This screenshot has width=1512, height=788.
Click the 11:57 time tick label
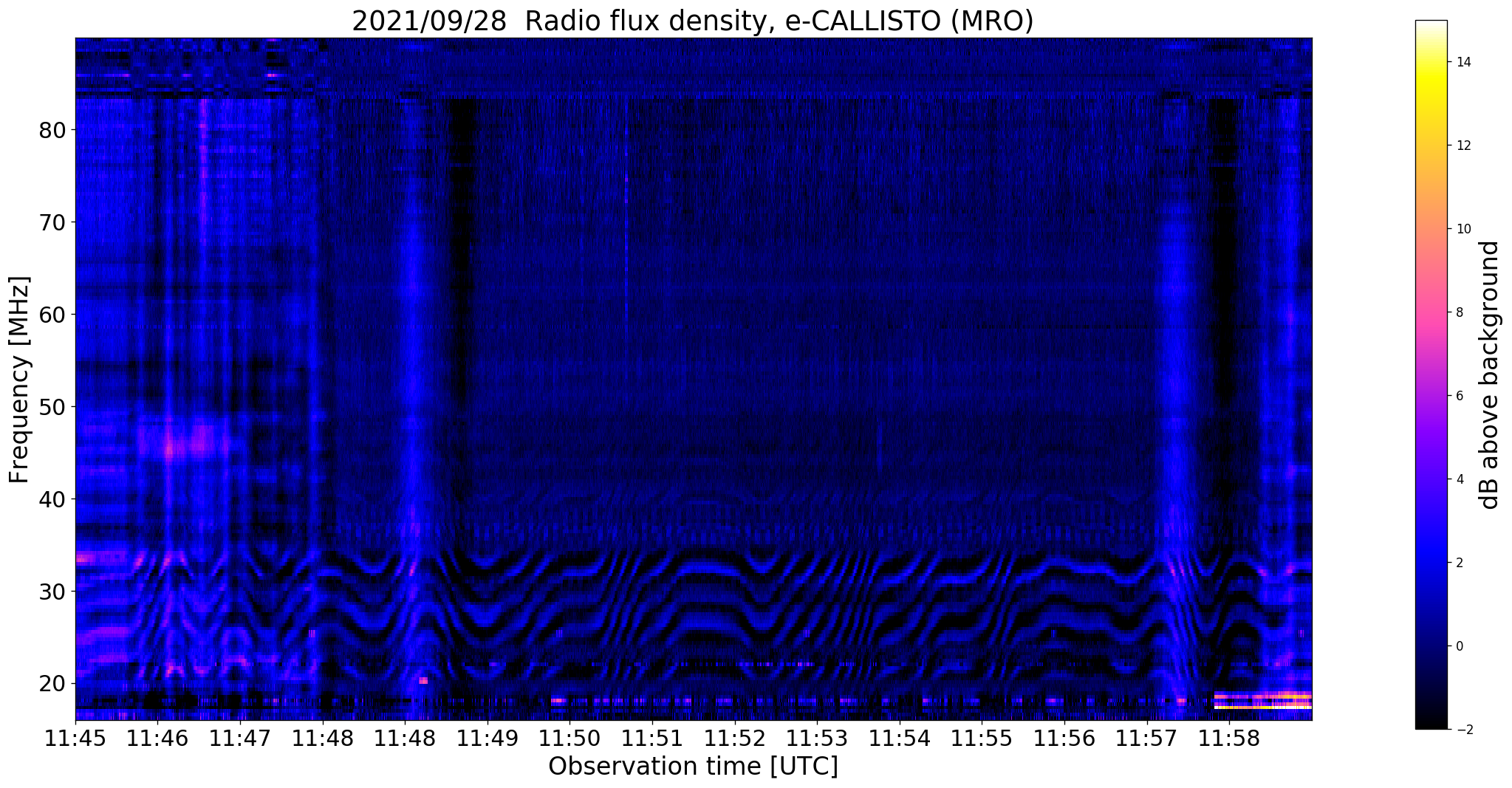coord(1146,738)
